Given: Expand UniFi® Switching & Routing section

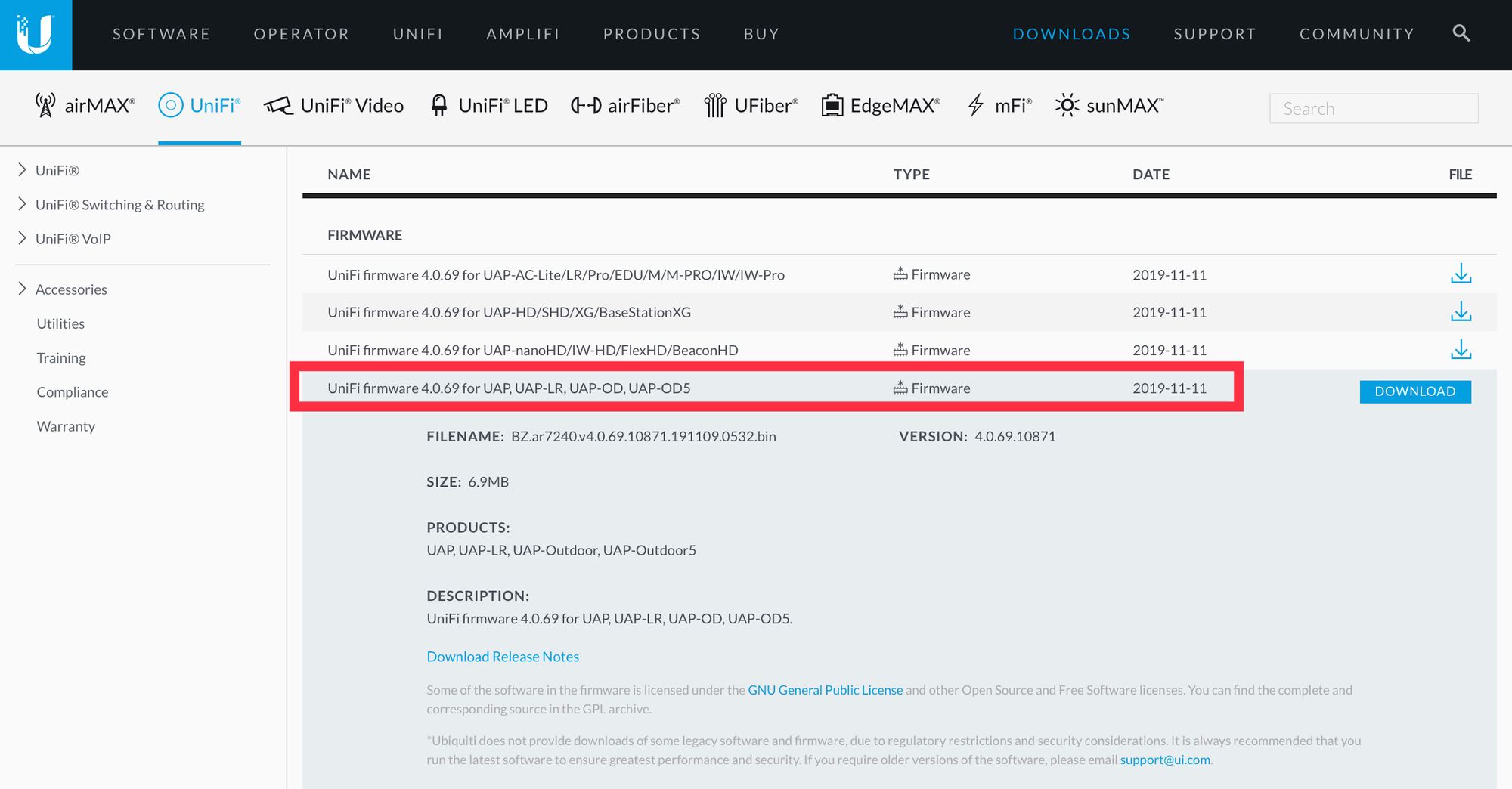Looking at the screenshot, I should pyautogui.click(x=119, y=205).
